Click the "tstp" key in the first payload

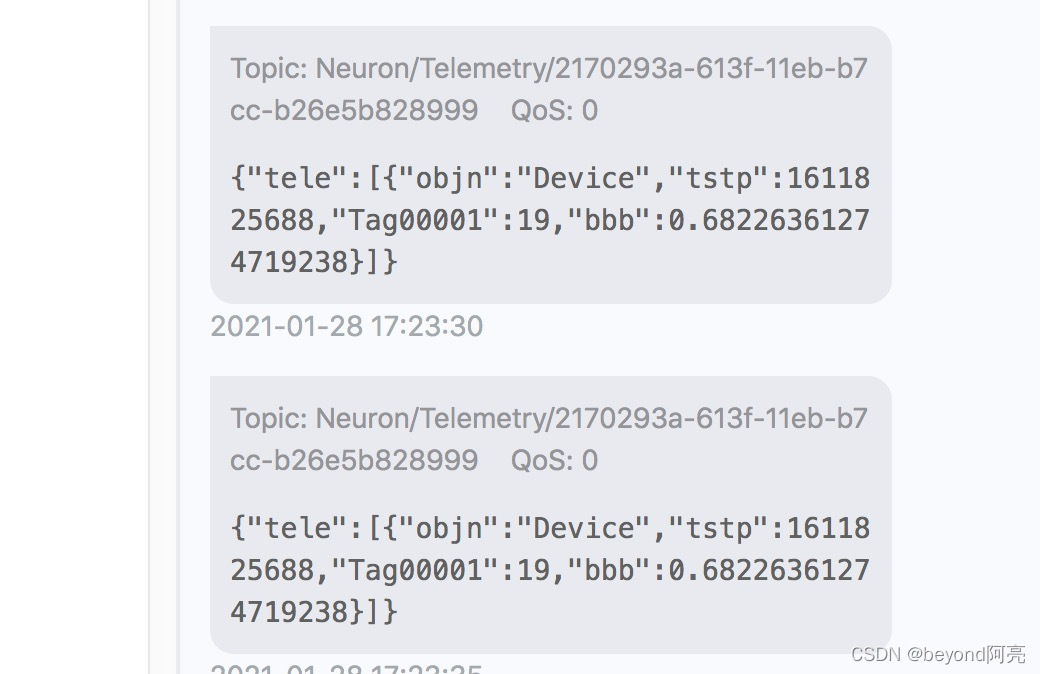(719, 178)
